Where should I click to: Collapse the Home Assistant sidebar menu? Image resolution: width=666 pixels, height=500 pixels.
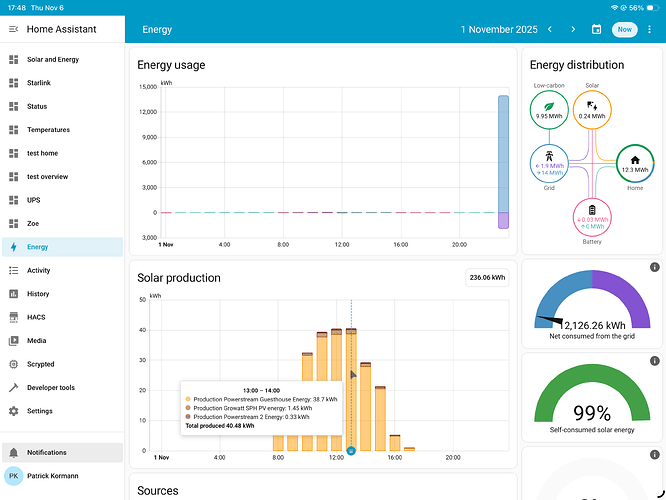coord(13,30)
